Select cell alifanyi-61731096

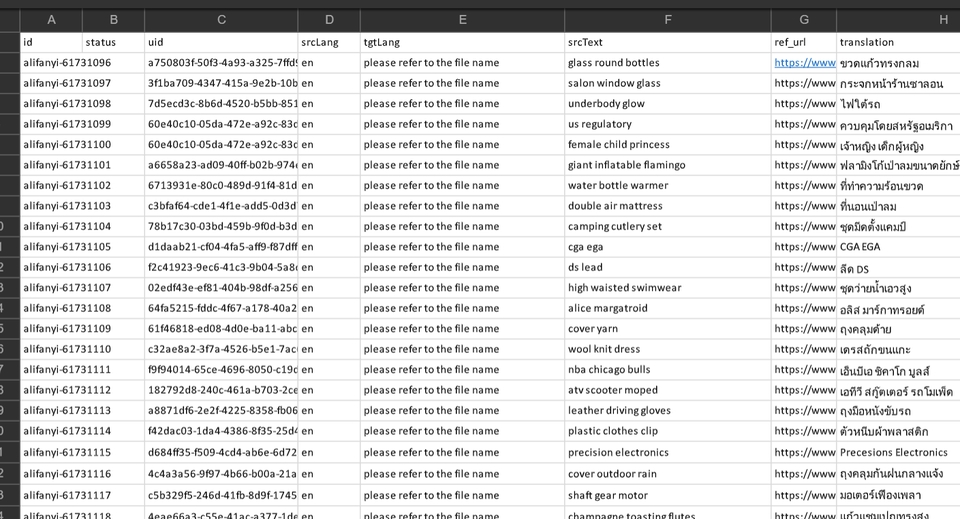51,62
